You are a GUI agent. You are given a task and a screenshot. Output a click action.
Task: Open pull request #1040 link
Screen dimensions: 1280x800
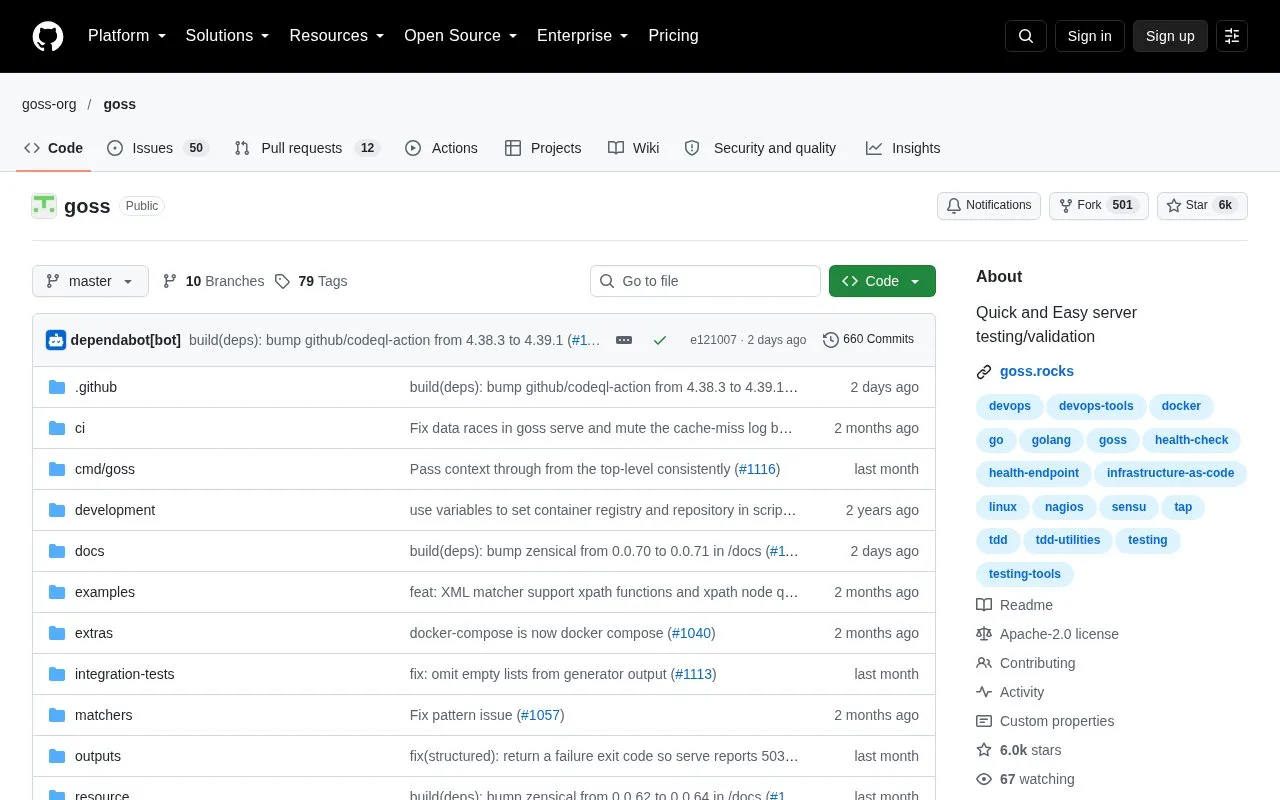coord(693,633)
